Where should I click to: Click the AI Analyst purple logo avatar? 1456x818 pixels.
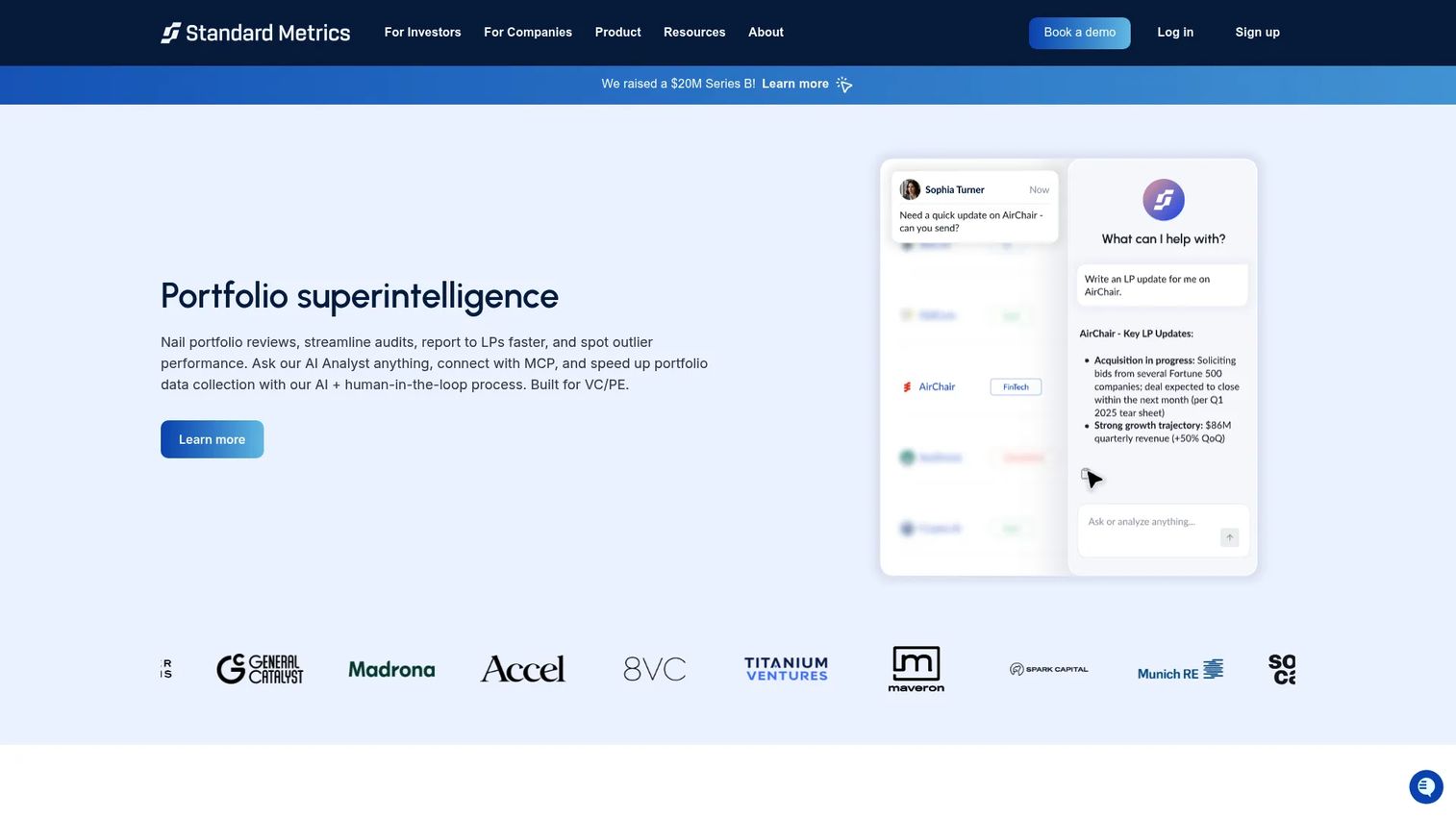(1163, 200)
